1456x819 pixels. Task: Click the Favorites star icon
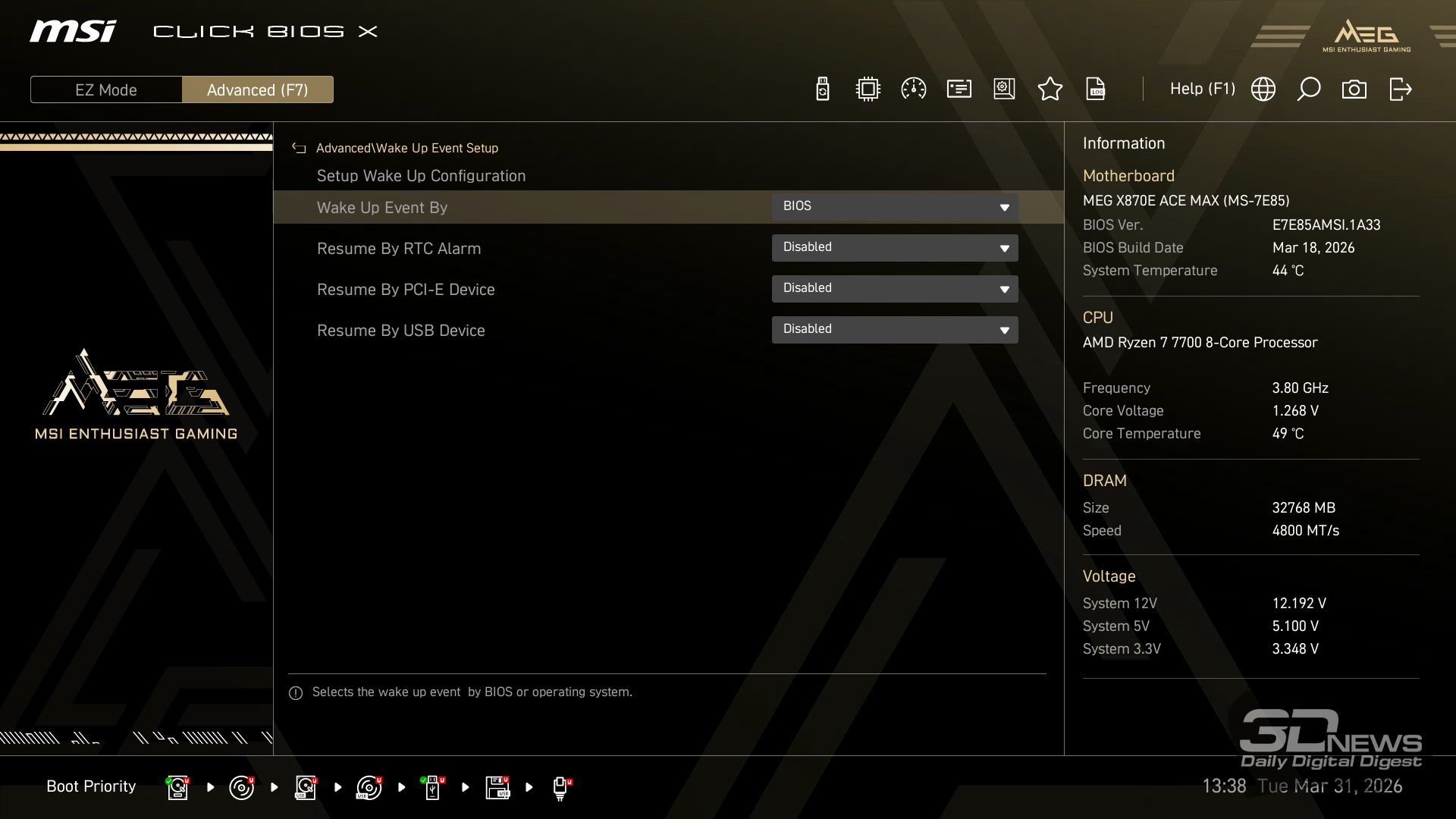point(1050,89)
